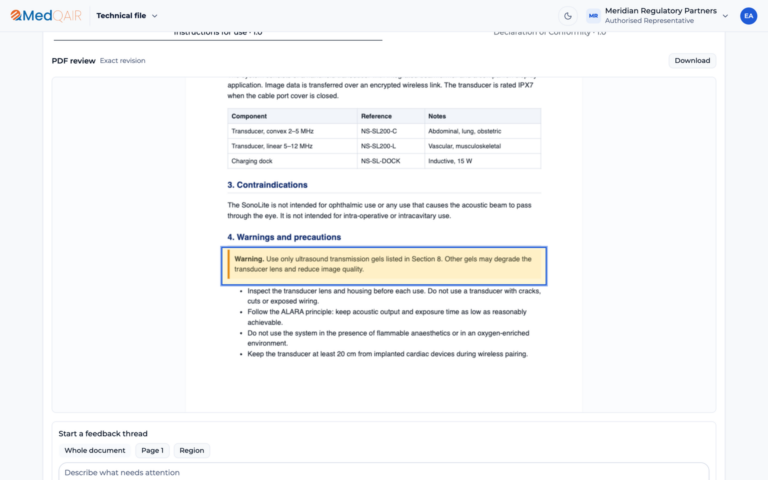768x480 pixels.
Task: Switch to Instructions for use tab
Action: click(218, 33)
